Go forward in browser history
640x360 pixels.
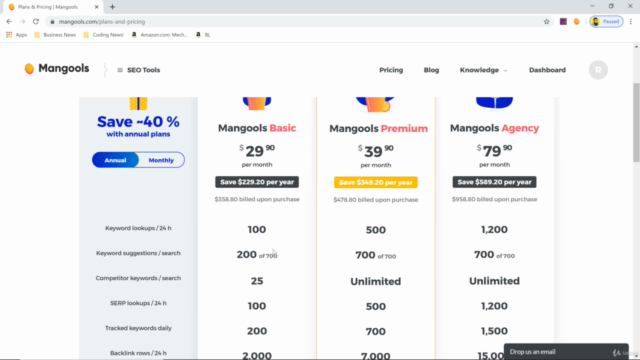click(x=22, y=22)
